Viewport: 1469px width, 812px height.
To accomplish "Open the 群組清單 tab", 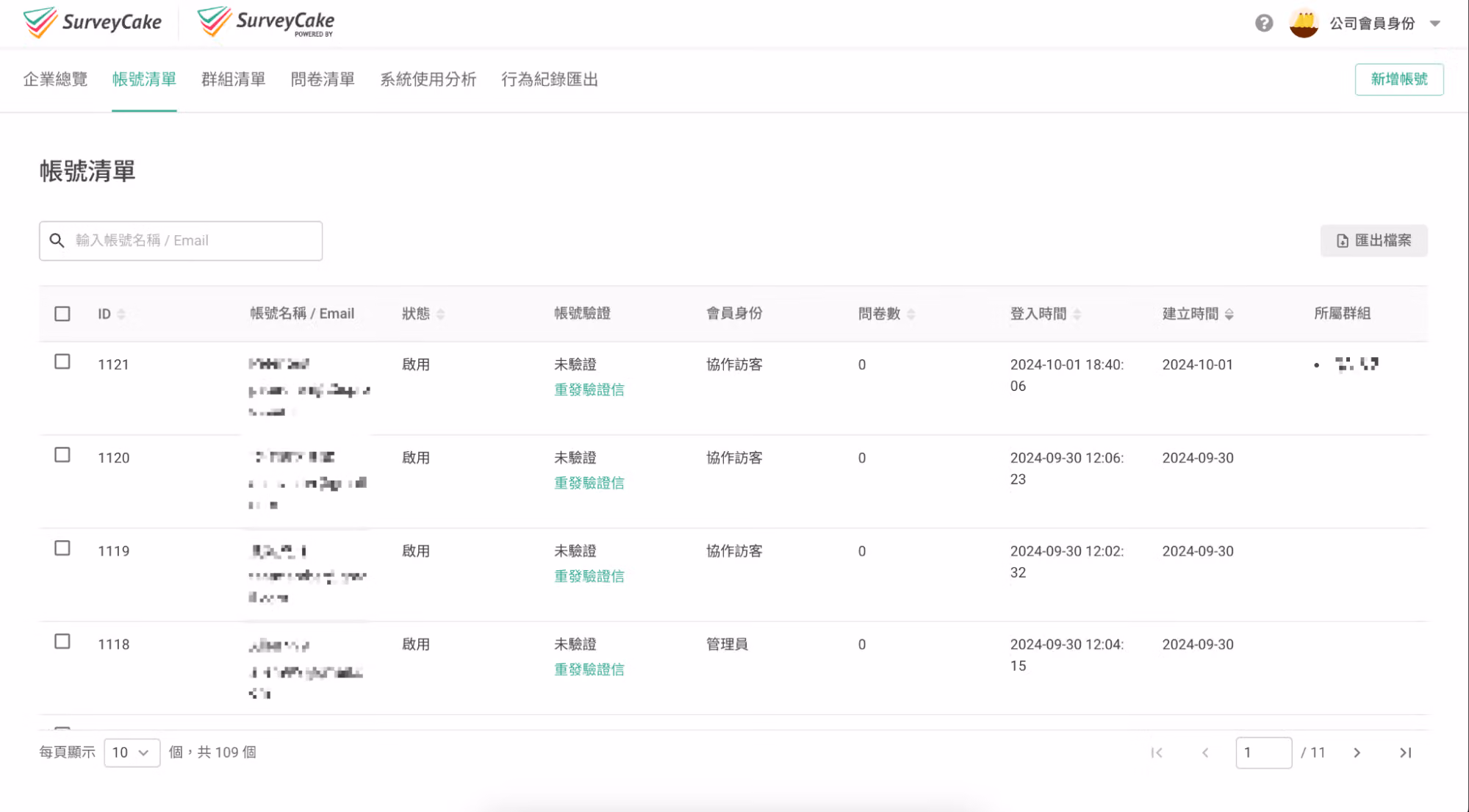I will [x=234, y=79].
